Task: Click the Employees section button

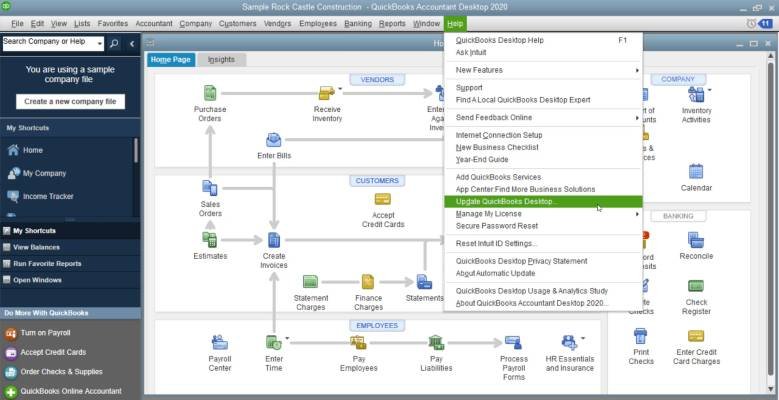Action: (377, 325)
